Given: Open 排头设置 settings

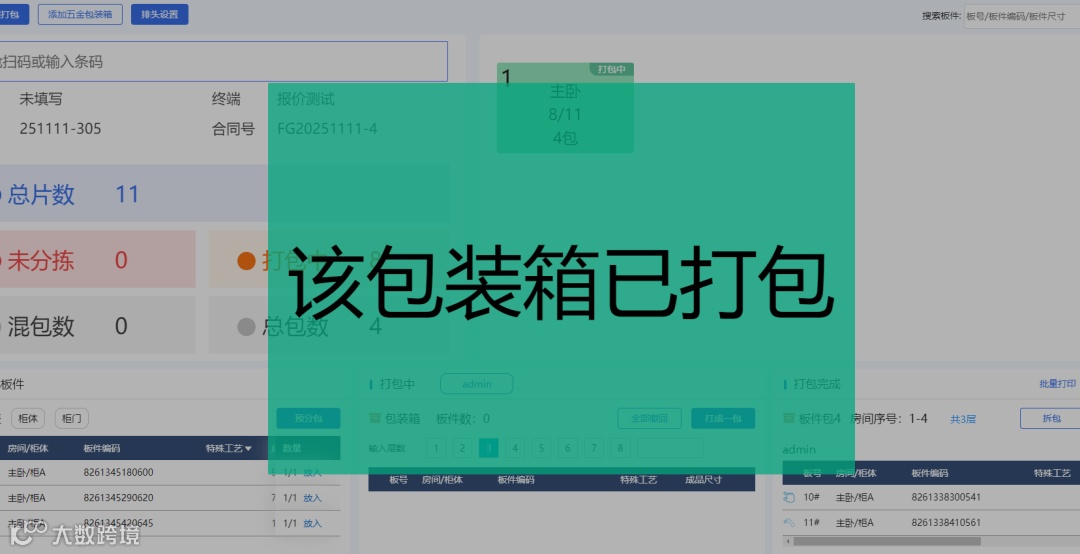Looking at the screenshot, I should click(x=159, y=14).
